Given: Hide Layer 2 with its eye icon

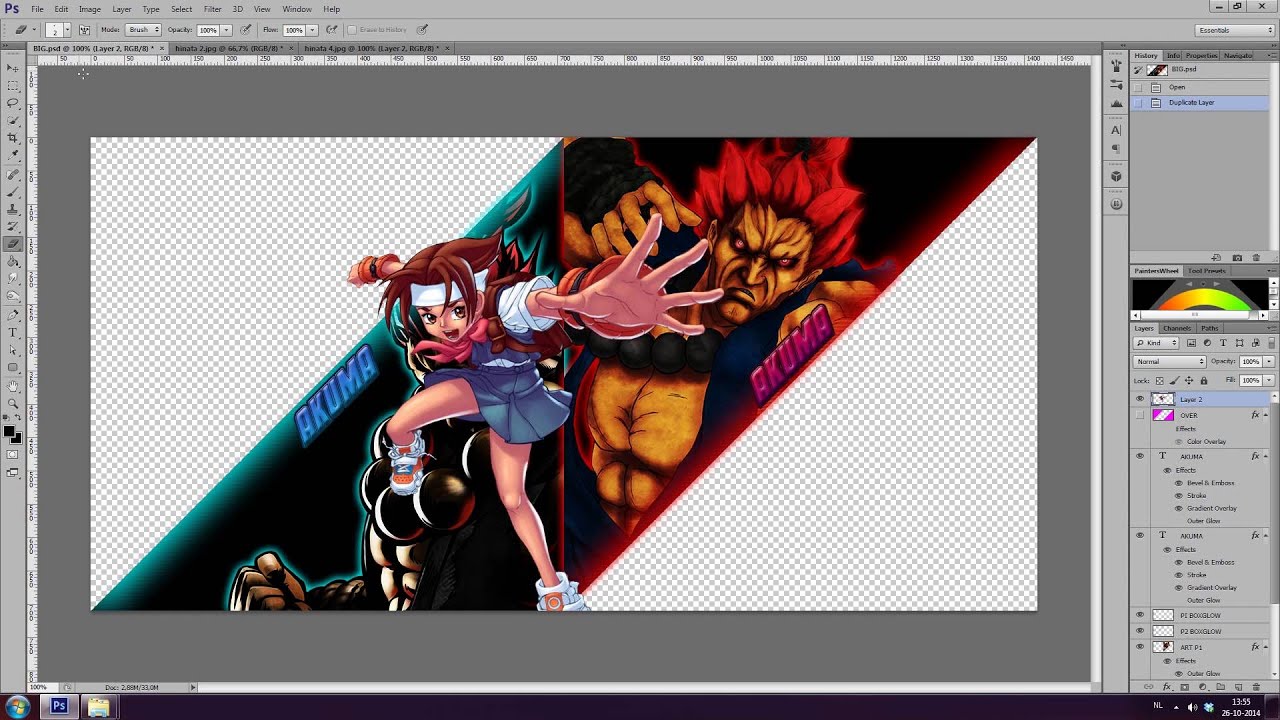Looking at the screenshot, I should 1140,399.
